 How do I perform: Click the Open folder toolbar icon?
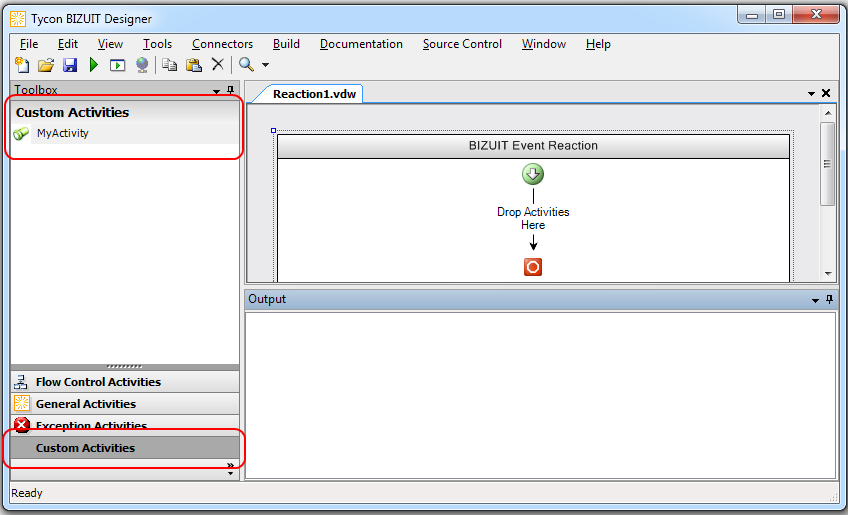click(46, 65)
